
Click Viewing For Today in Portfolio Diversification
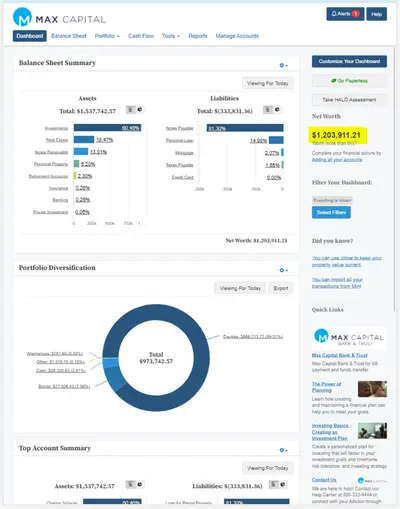(240, 288)
